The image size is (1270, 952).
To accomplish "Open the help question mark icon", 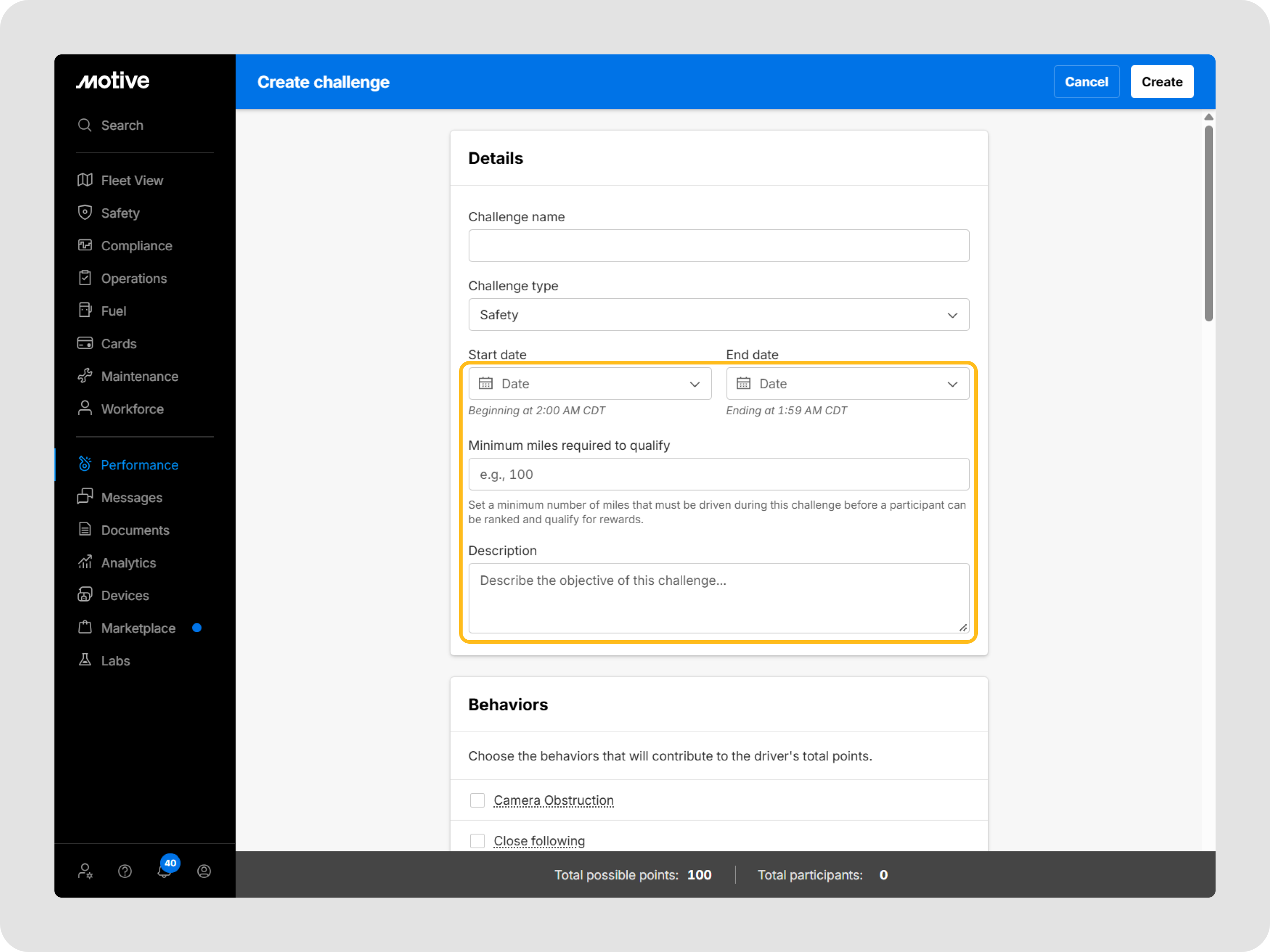I will tap(125, 871).
